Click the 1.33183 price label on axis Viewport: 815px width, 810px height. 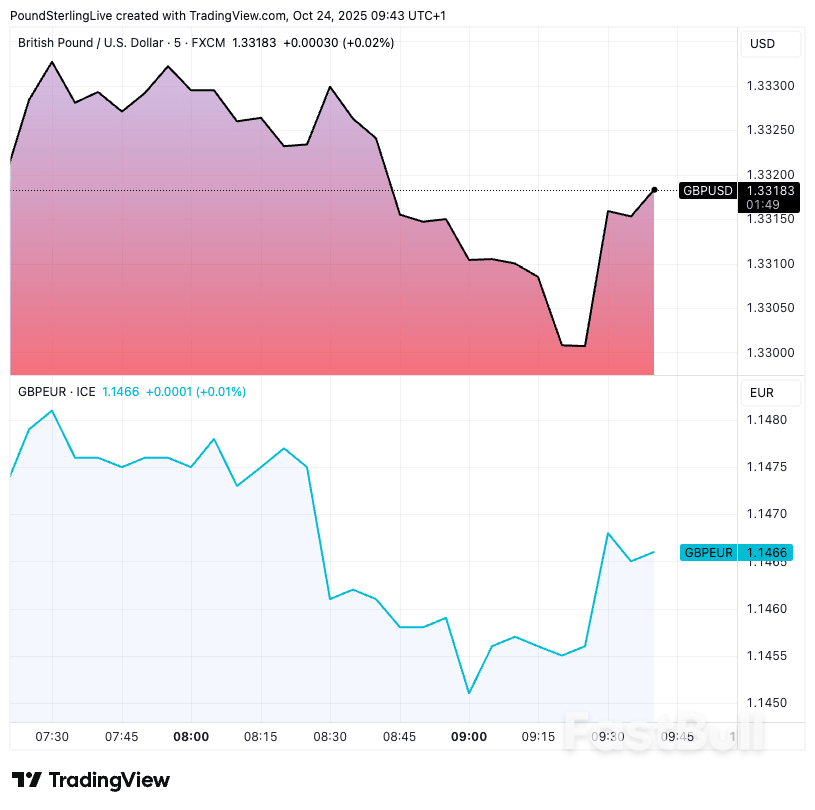click(x=770, y=190)
